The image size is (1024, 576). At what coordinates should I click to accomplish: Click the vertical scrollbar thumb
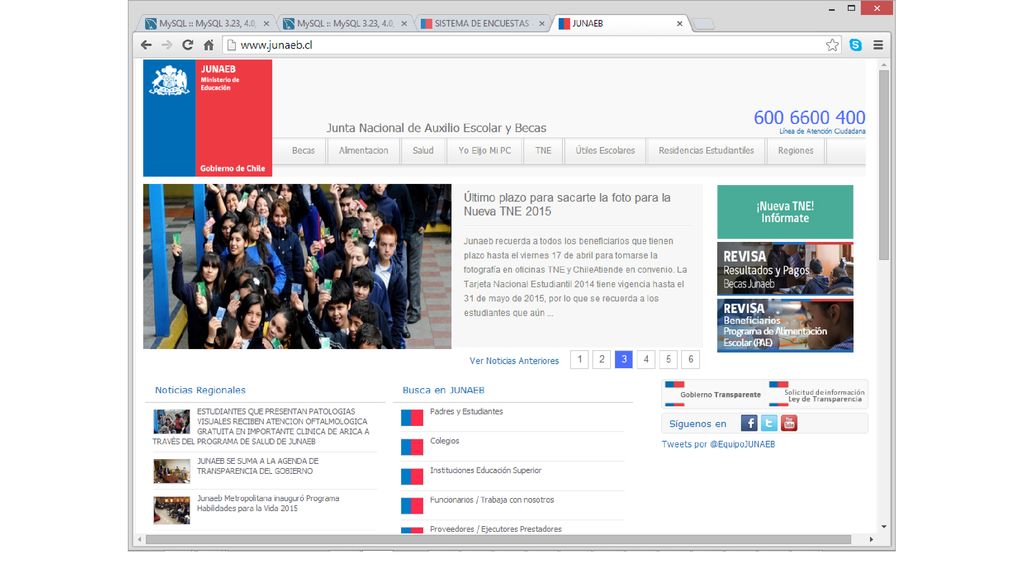[x=884, y=165]
